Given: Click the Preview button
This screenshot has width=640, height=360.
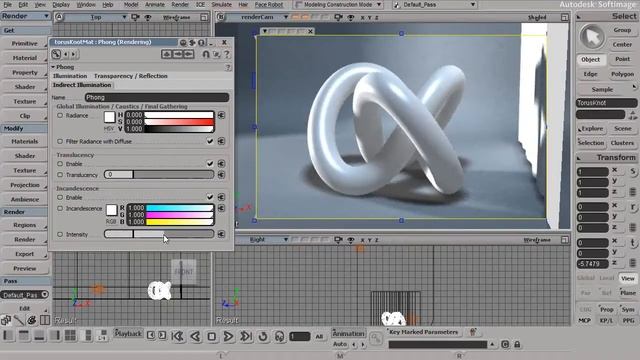Looking at the screenshot, I should tap(24, 269).
